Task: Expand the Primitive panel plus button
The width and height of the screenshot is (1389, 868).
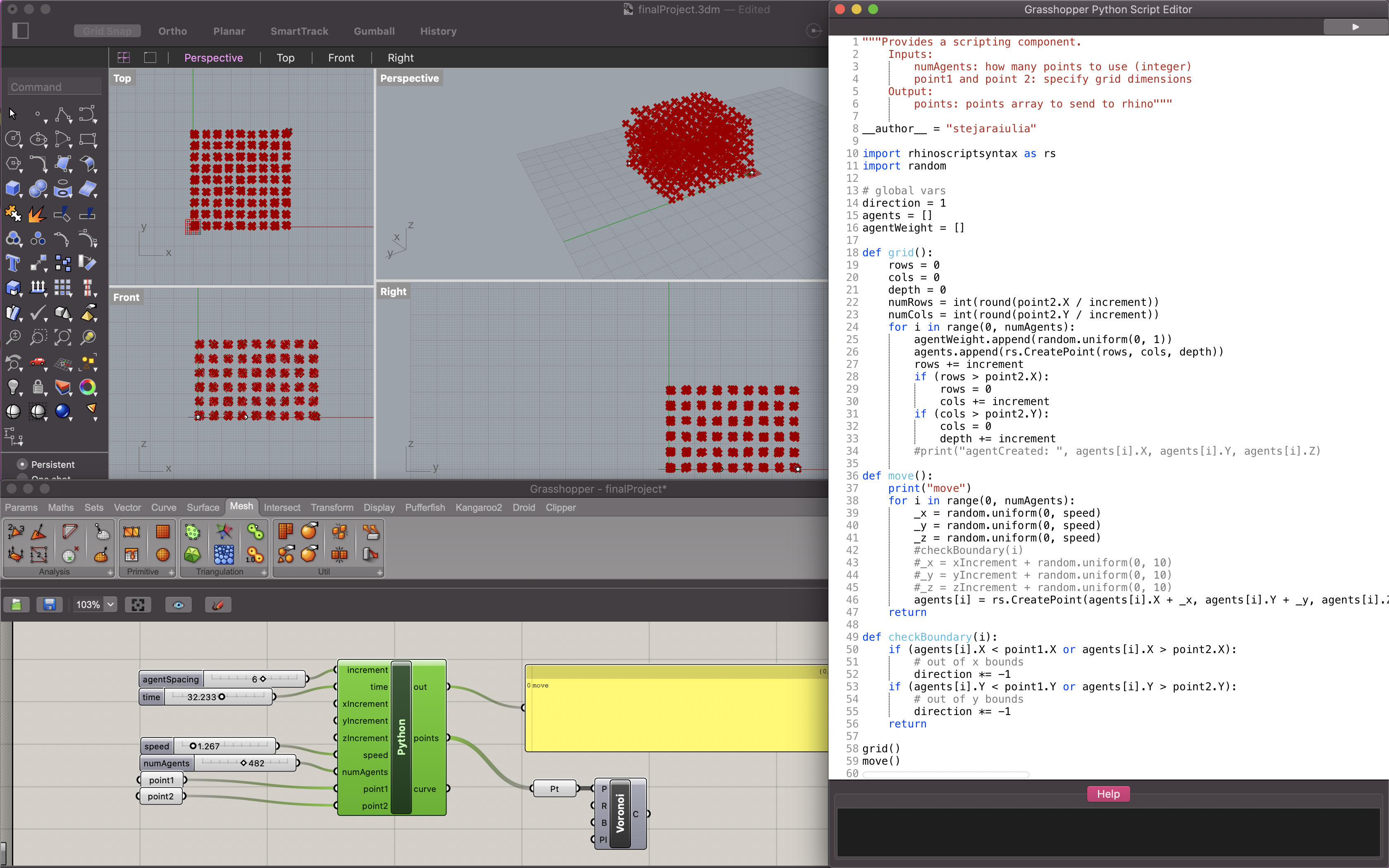Action: tap(171, 572)
